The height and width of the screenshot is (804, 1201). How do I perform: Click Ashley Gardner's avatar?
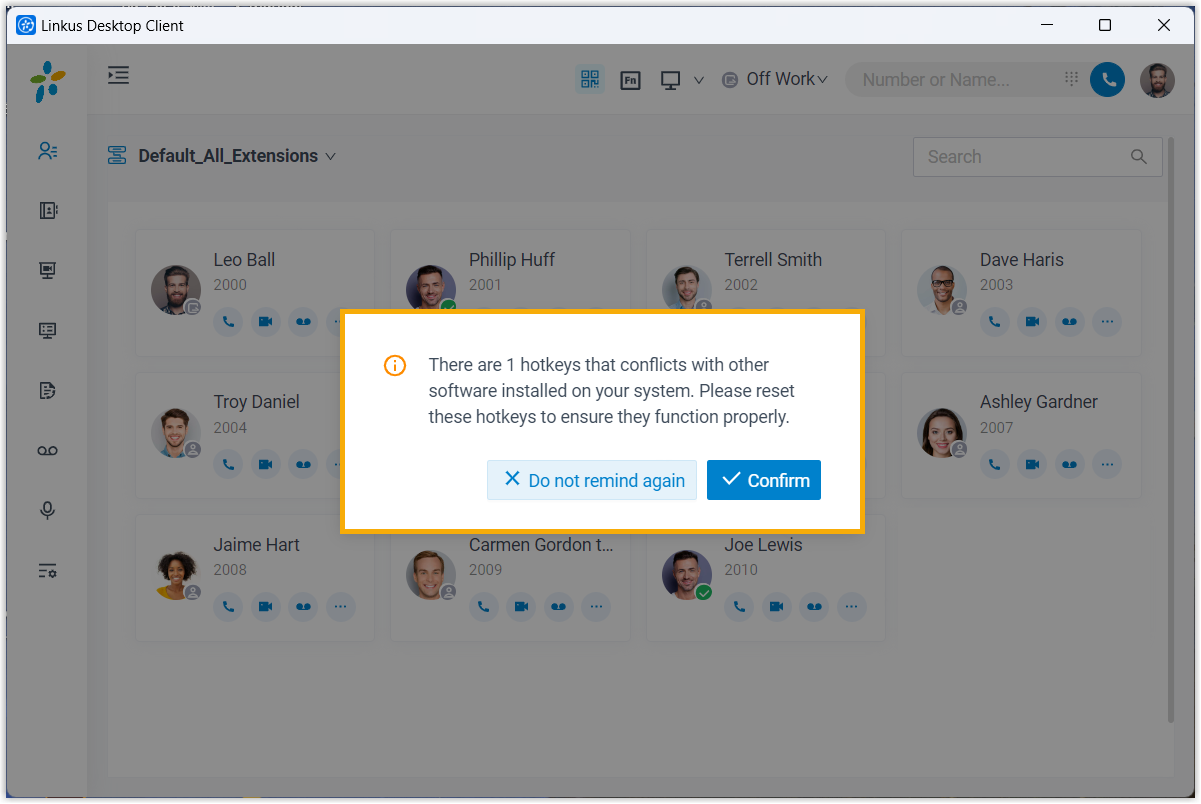pyautogui.click(x=942, y=433)
